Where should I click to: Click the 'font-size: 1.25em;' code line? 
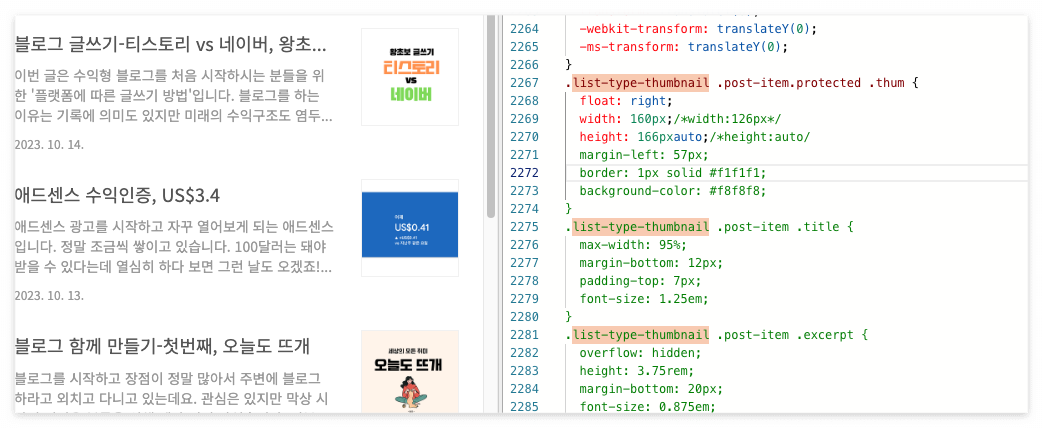click(x=644, y=299)
